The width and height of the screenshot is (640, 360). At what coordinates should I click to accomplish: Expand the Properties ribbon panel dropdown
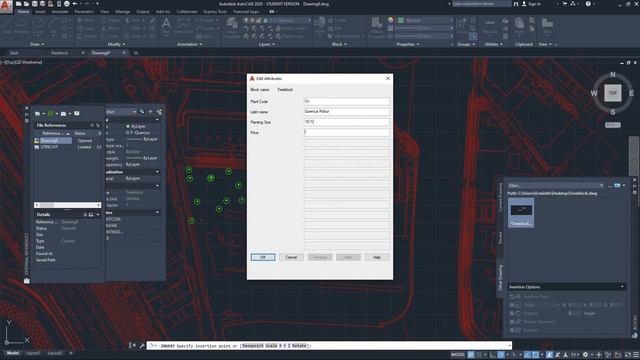click(x=408, y=44)
